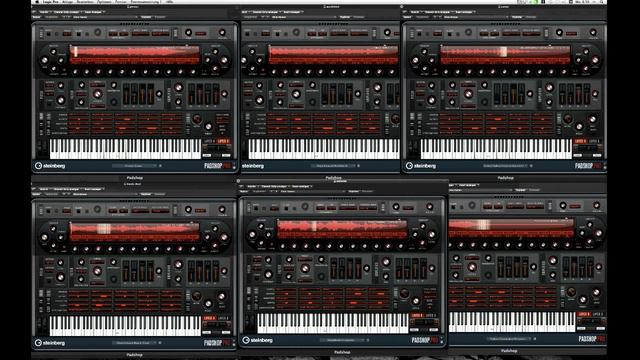This screenshot has height=360, width=640.
Task: Click Steinberg logo in top-left Padshop window
Action: point(50,166)
